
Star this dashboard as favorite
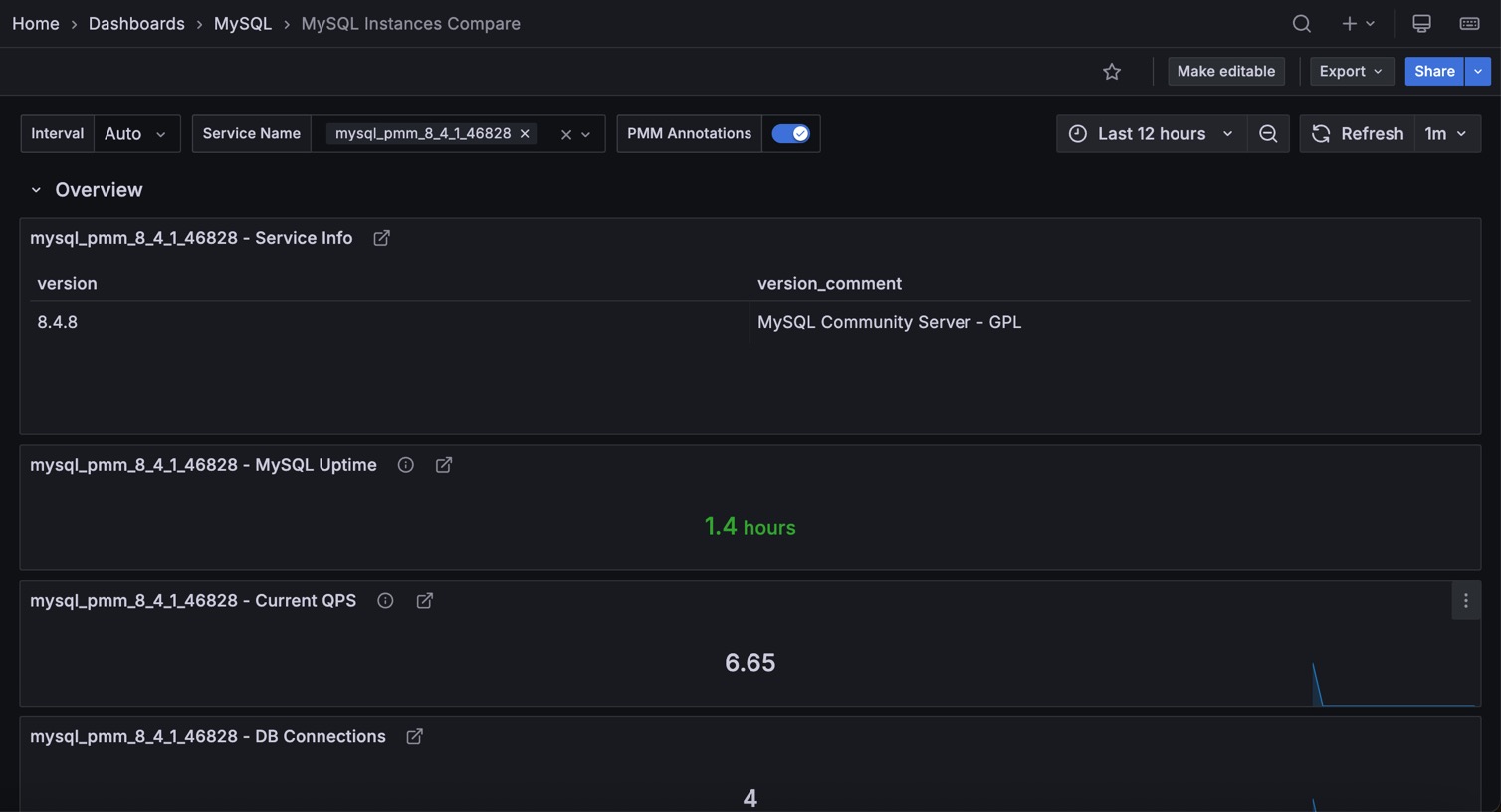(1112, 71)
